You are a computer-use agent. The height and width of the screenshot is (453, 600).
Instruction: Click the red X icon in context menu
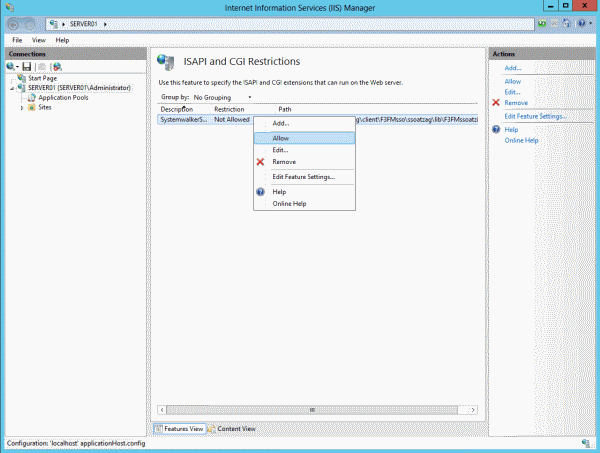[260, 162]
